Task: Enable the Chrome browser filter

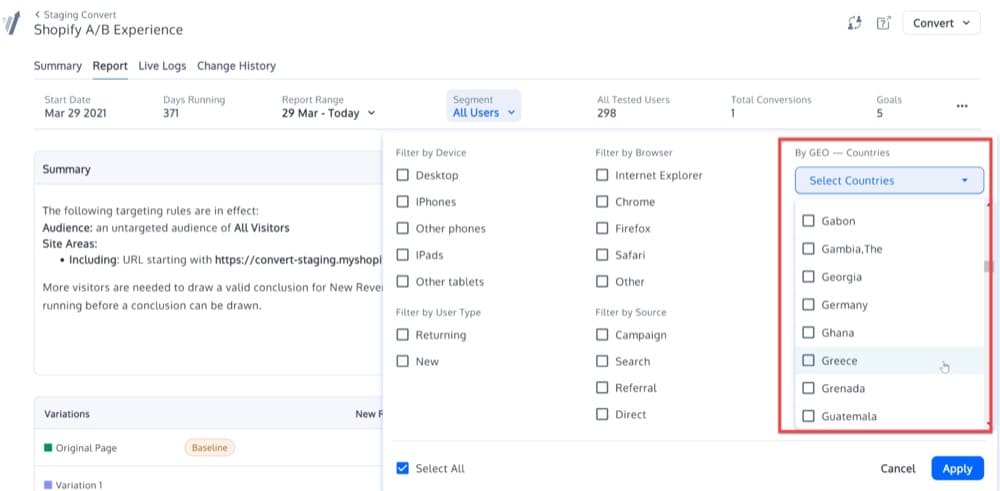Action: pyautogui.click(x=602, y=202)
